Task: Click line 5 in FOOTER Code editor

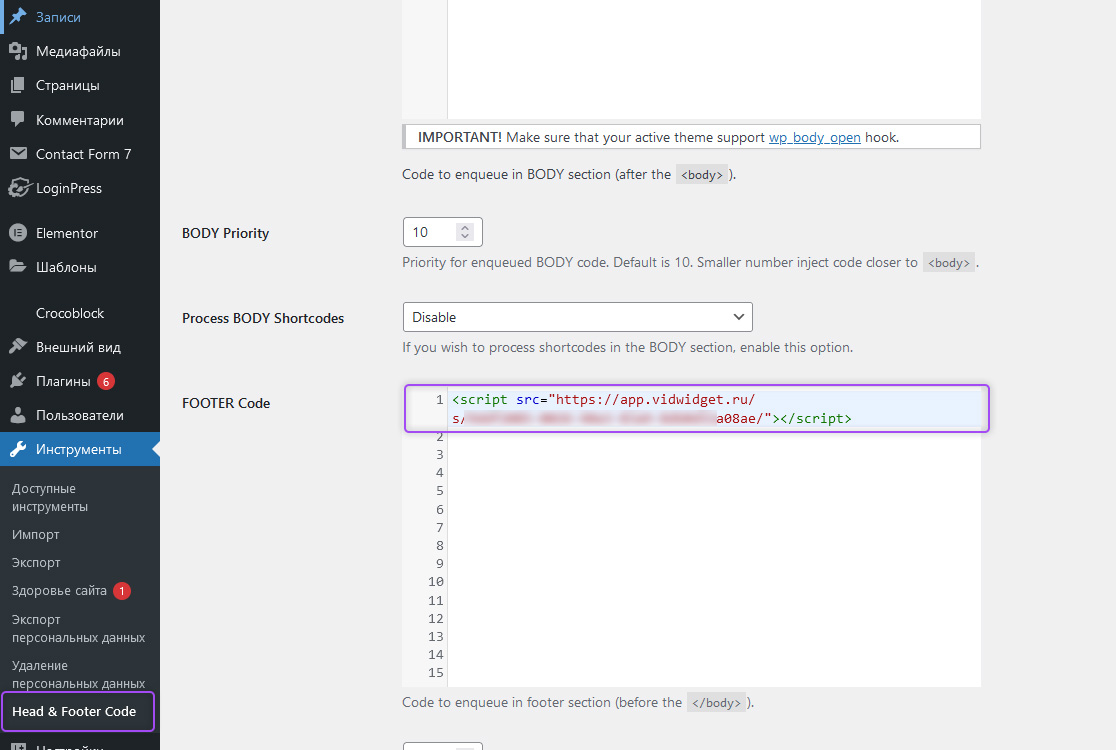Action: coord(714,491)
